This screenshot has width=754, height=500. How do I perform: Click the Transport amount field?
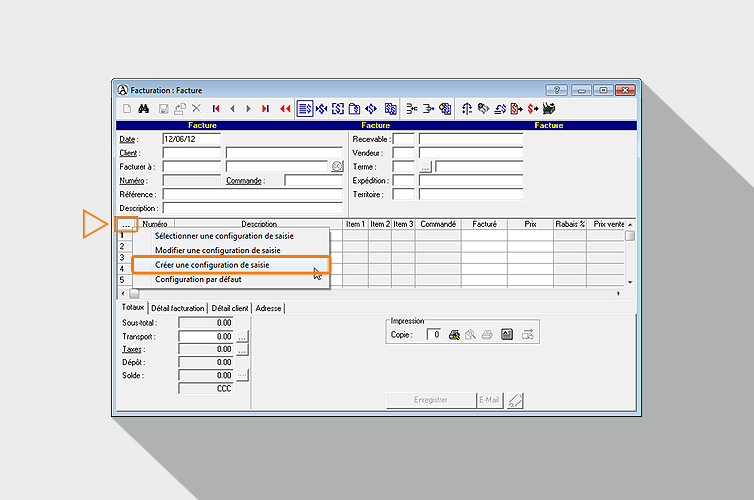click(x=206, y=337)
